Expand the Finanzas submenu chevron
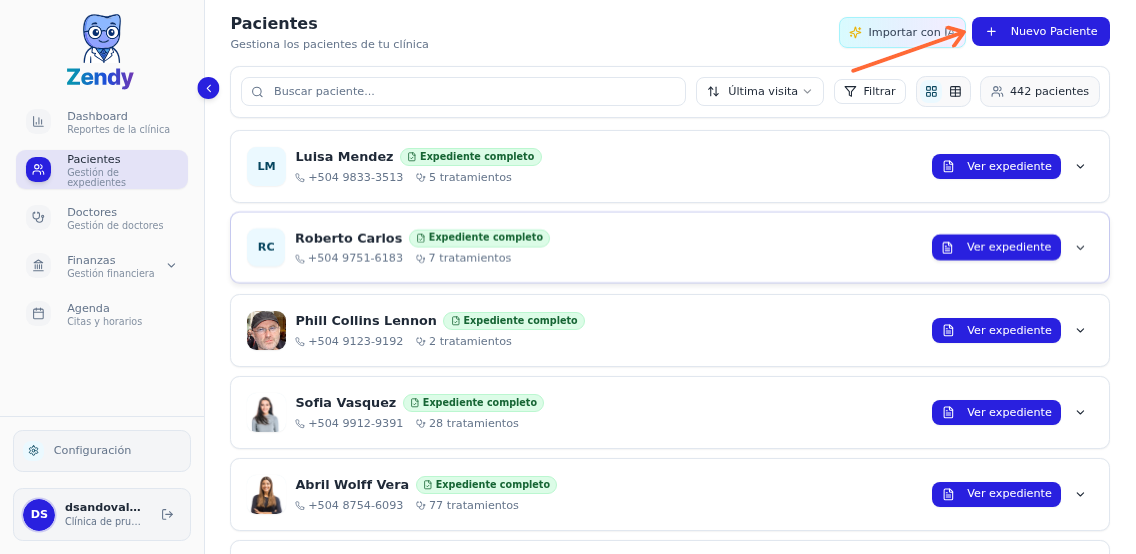The image size is (1136, 554). point(171,265)
